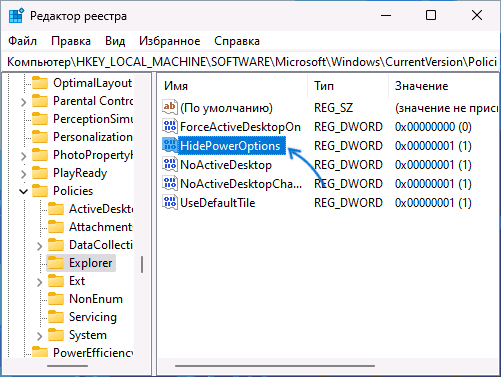The height and width of the screenshot is (377, 501).
Task: Click the values pane horizontal scrollbar thumb
Action: coord(275,366)
